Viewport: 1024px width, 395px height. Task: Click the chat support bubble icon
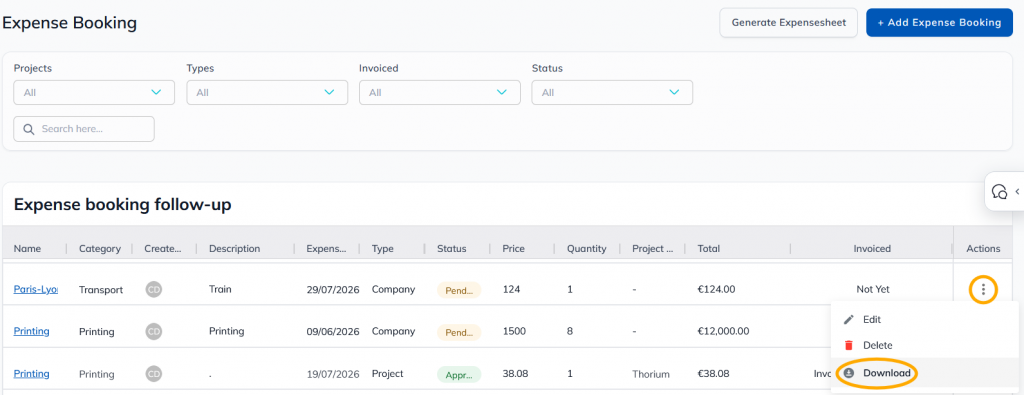(999, 191)
